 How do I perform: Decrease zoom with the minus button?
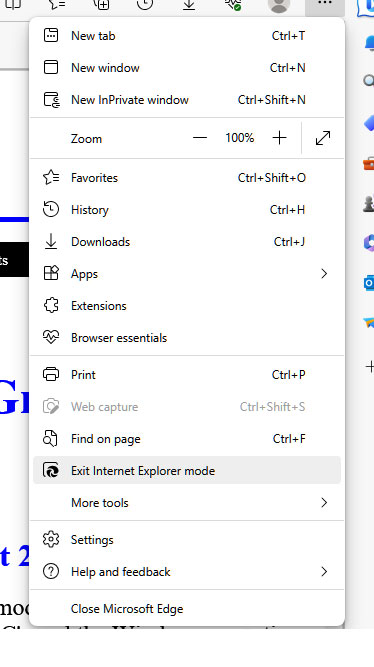200,138
